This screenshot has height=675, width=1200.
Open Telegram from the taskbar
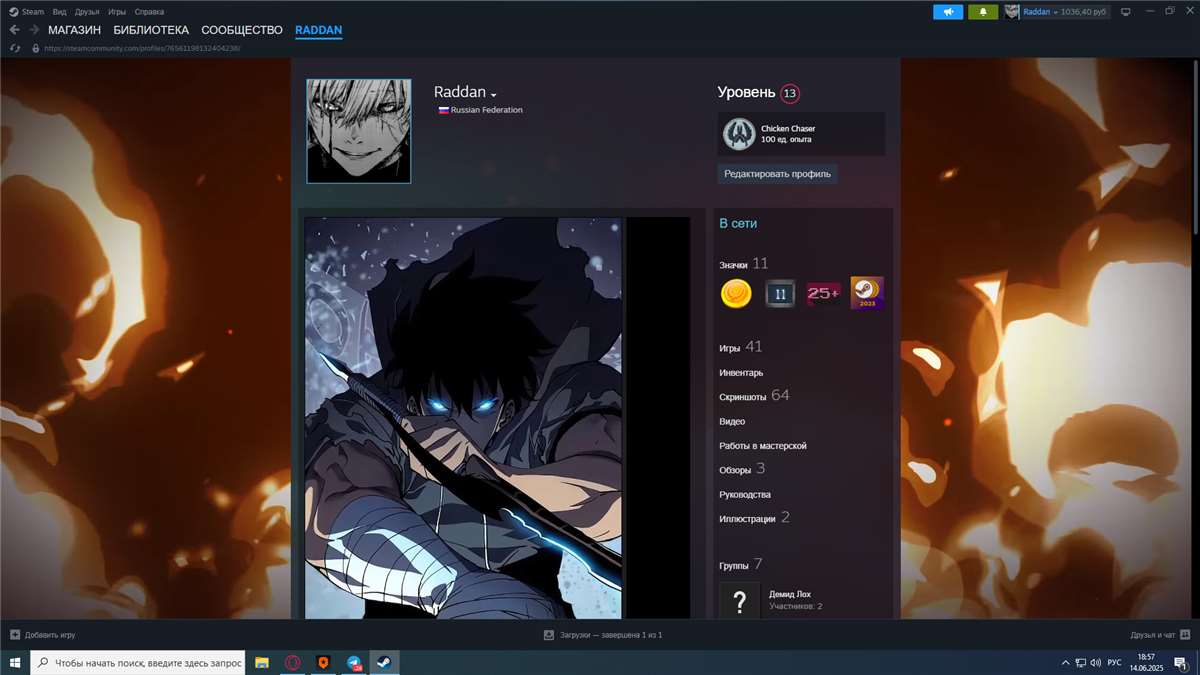point(354,662)
